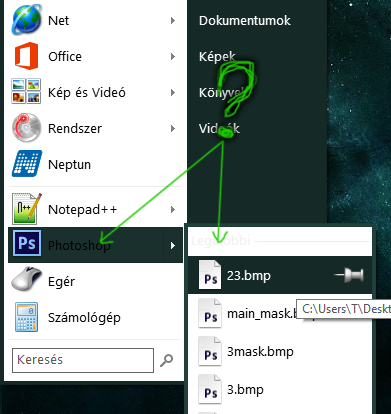Select the Kép és Videó entry
The image size is (391, 414).
tap(95, 92)
